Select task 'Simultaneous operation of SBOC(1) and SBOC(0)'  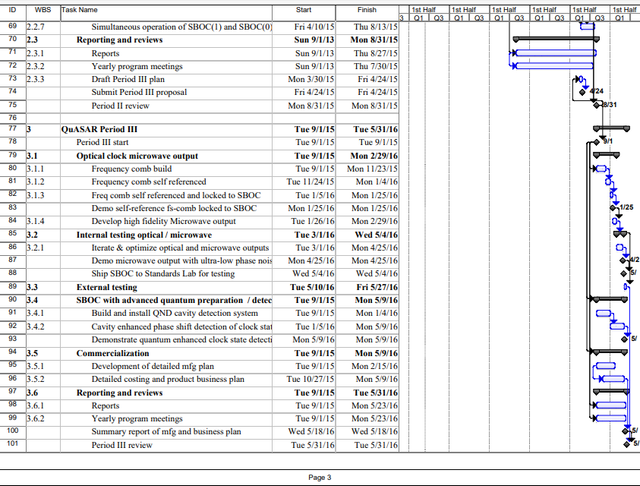pos(182,27)
